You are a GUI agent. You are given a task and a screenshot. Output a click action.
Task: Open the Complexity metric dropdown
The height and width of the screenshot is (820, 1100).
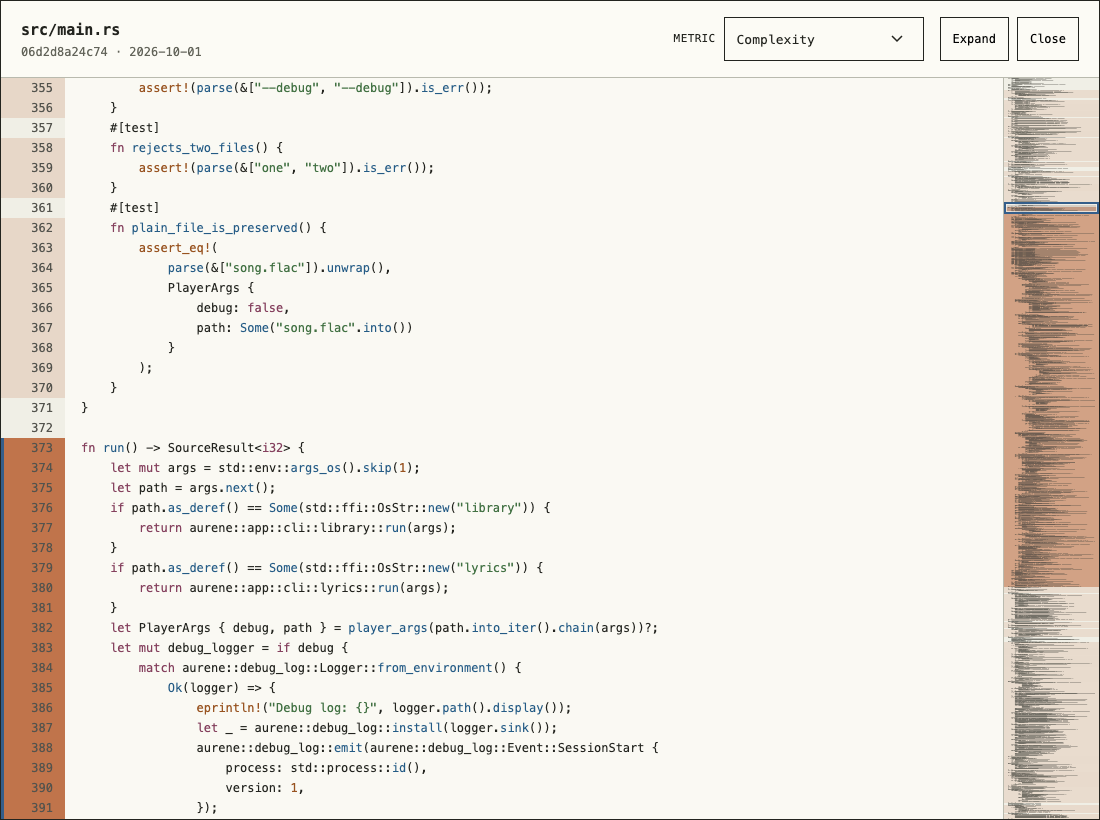(824, 39)
